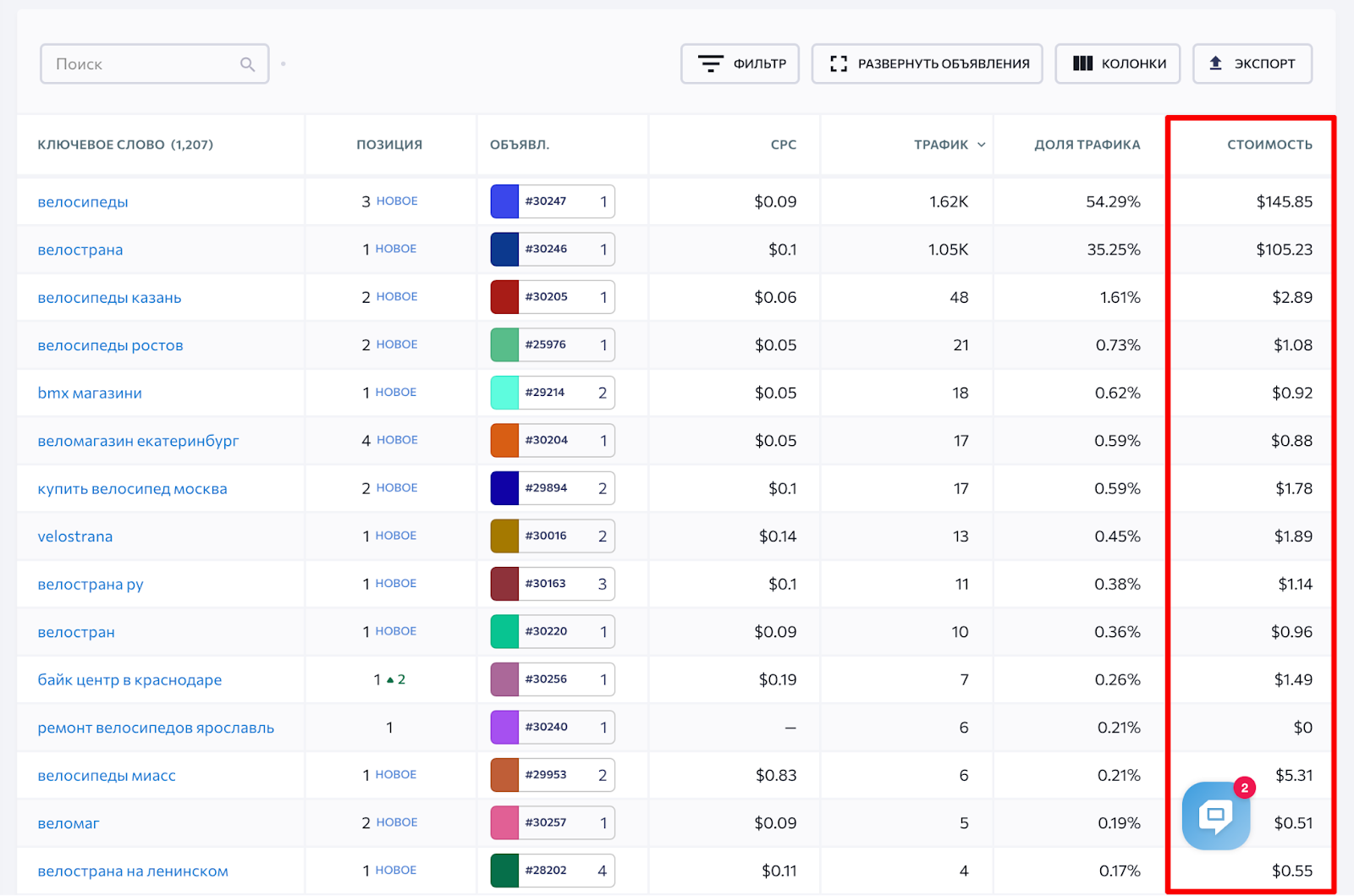The width and height of the screenshot is (1354, 896).
Task: Click orange swatch of ad #30204
Action: click(x=504, y=441)
